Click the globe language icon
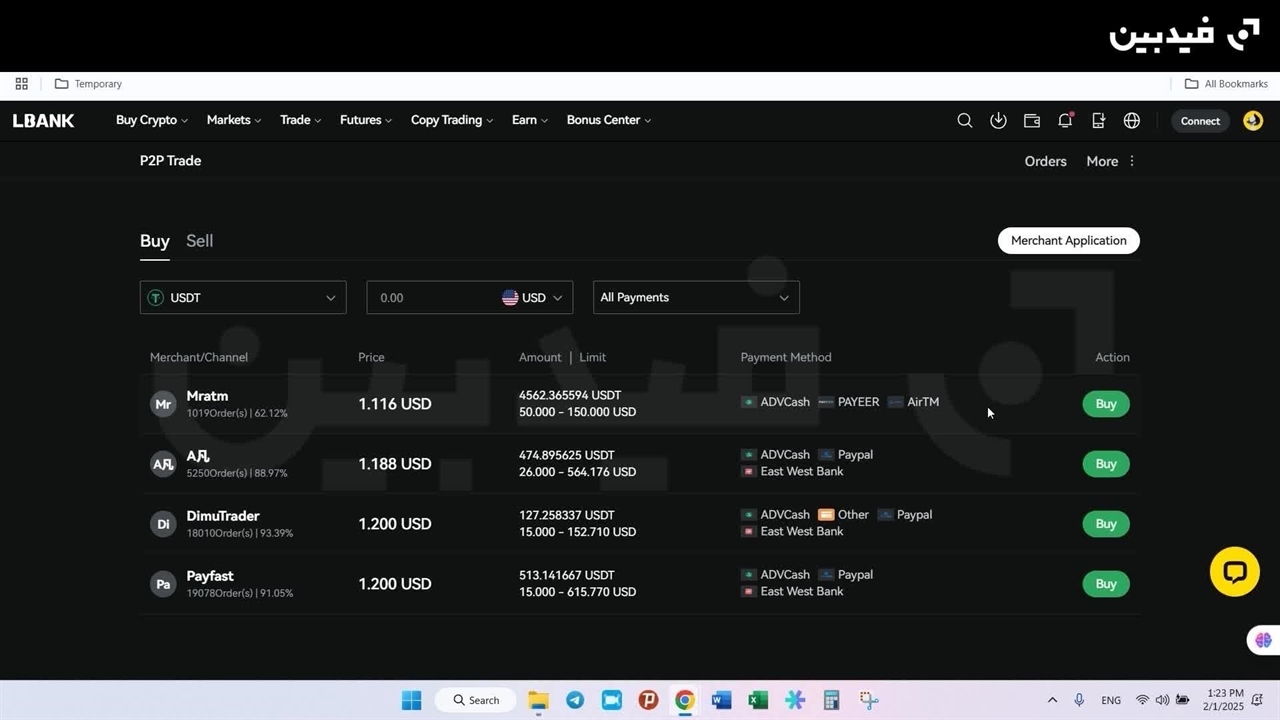Screen dimensions: 1280x720 point(1132,120)
